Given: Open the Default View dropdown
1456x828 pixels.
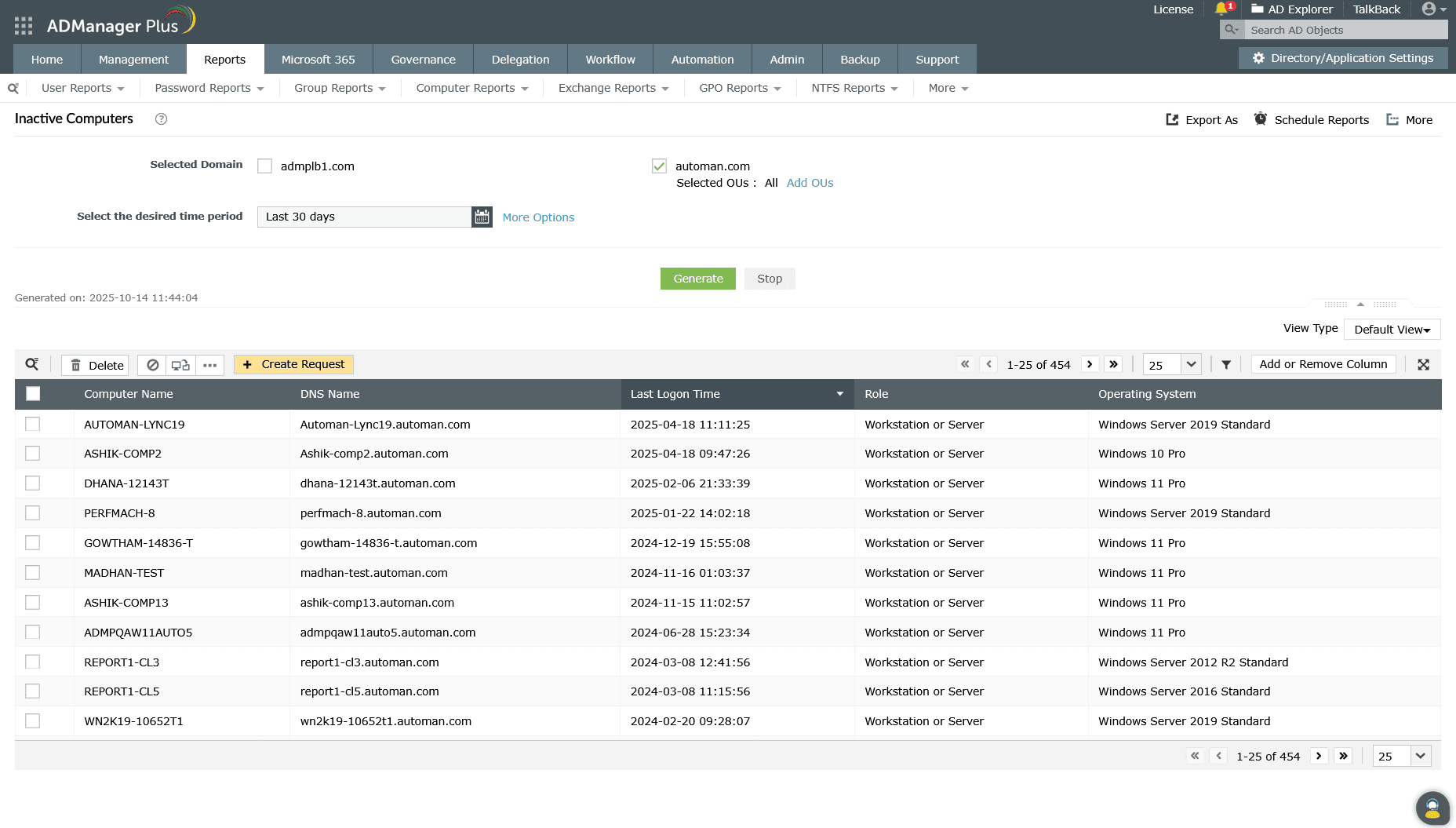Looking at the screenshot, I should (x=1392, y=329).
